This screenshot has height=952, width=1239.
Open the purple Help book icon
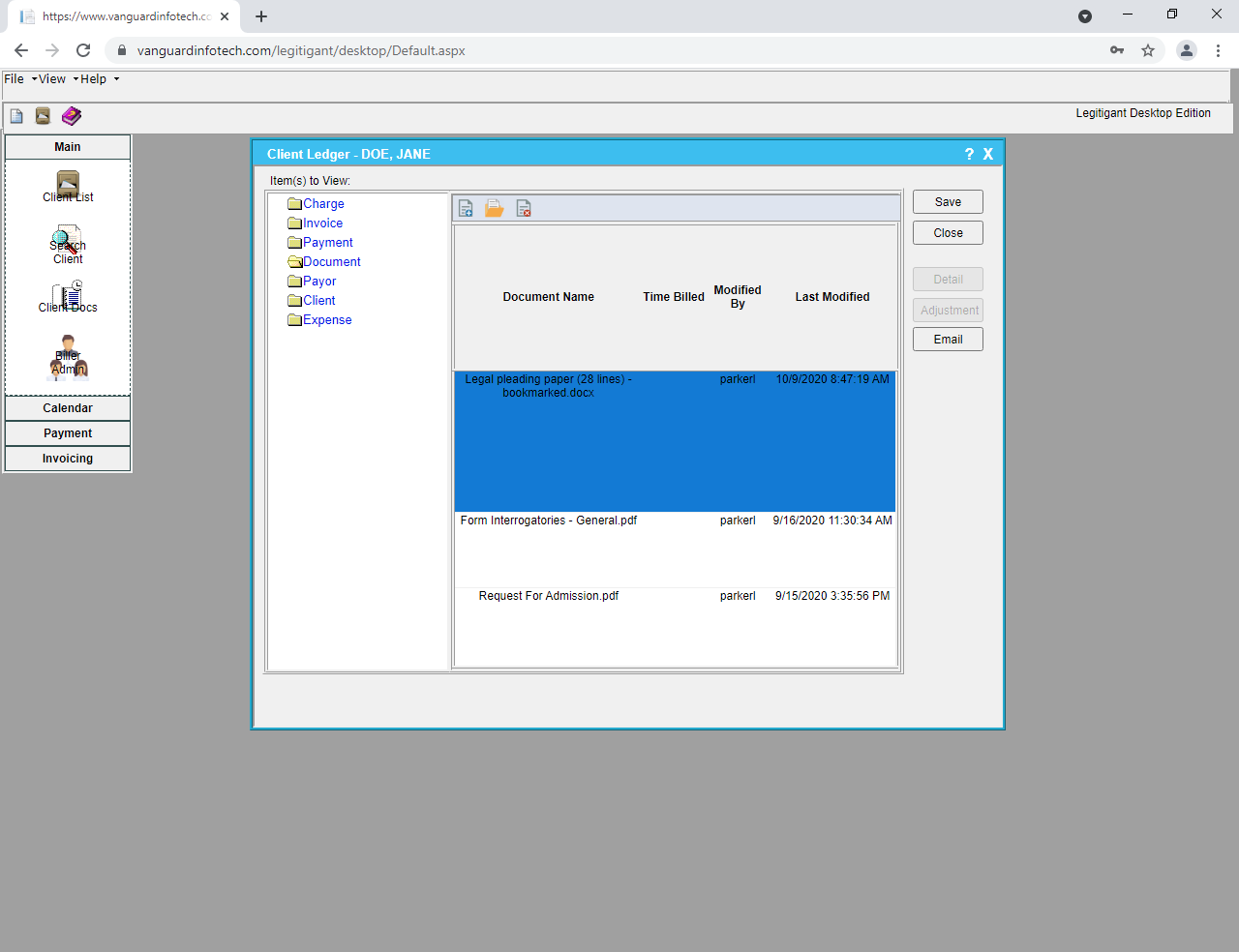tap(71, 115)
